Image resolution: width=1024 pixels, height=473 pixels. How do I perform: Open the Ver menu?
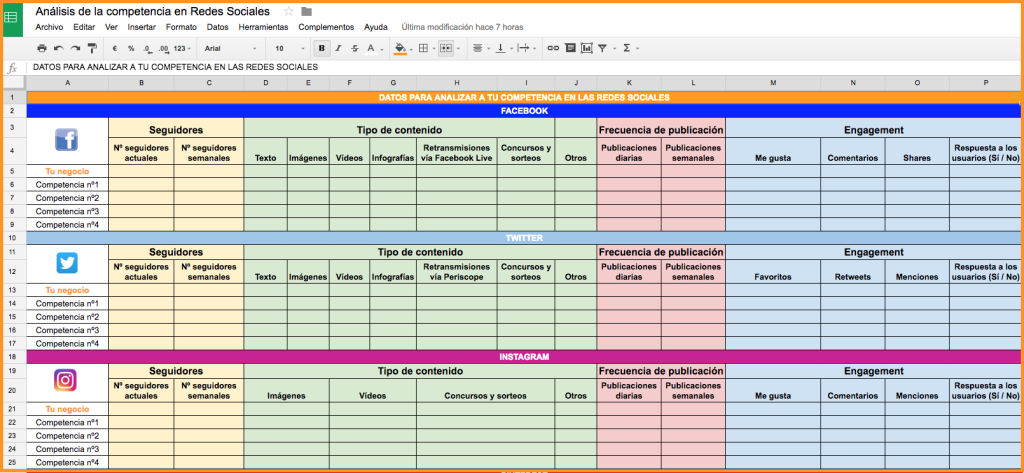(111, 27)
